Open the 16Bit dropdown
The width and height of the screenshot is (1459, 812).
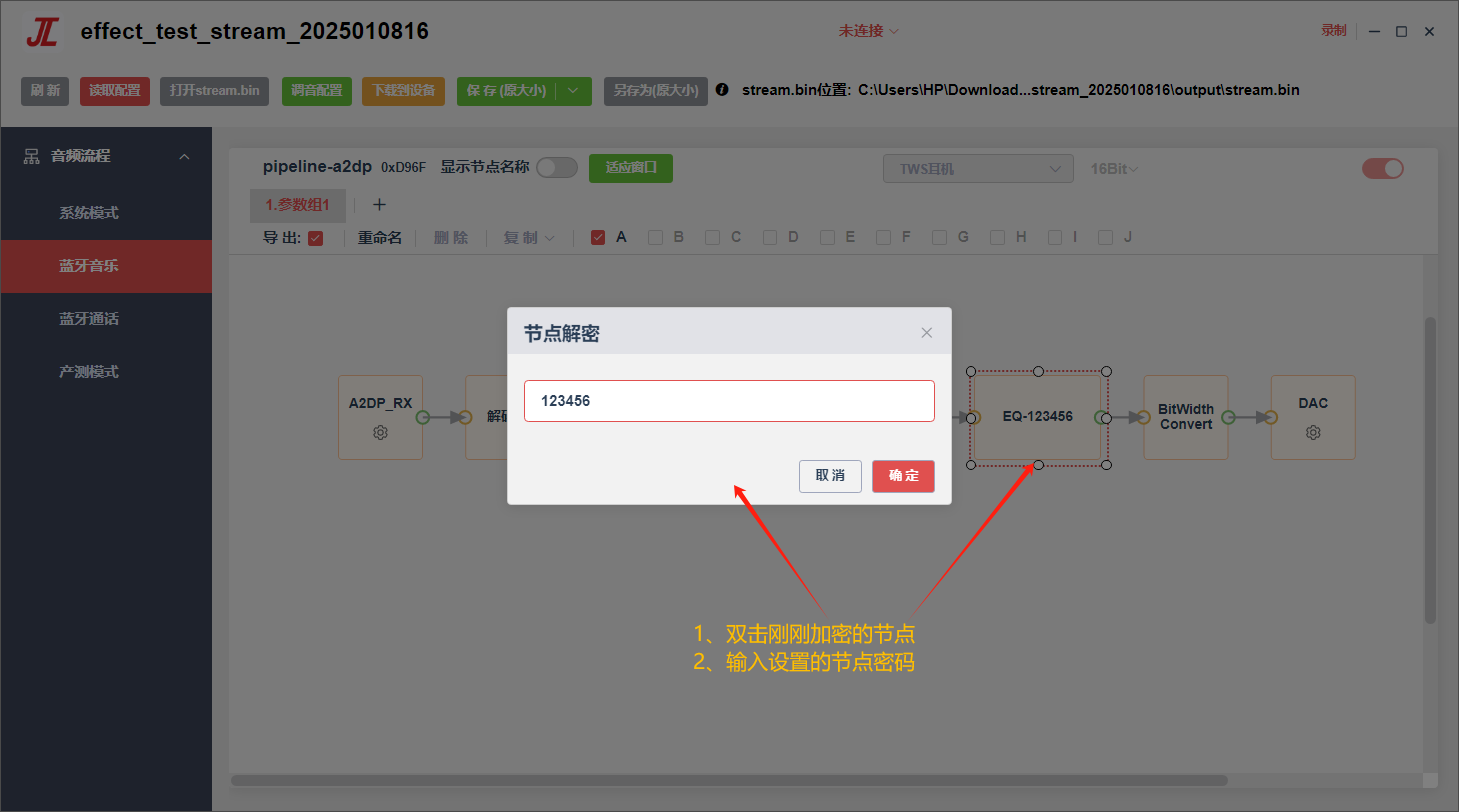click(1115, 169)
